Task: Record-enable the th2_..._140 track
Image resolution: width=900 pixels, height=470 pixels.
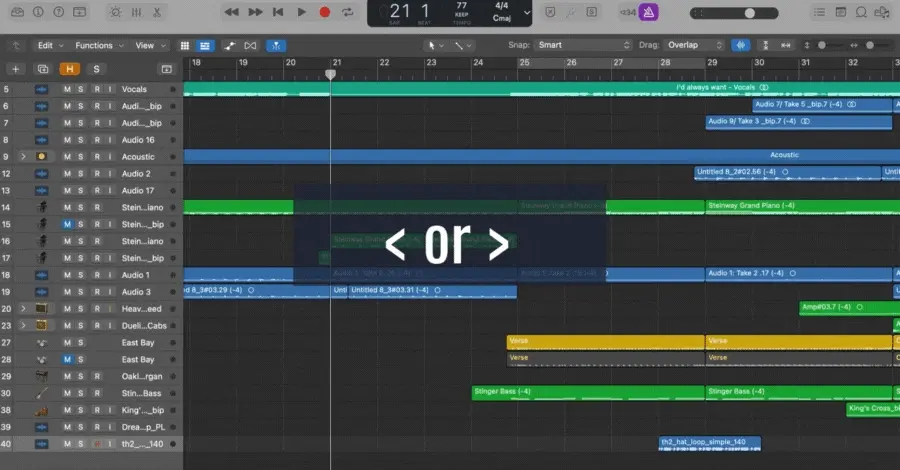Action: pos(97,444)
